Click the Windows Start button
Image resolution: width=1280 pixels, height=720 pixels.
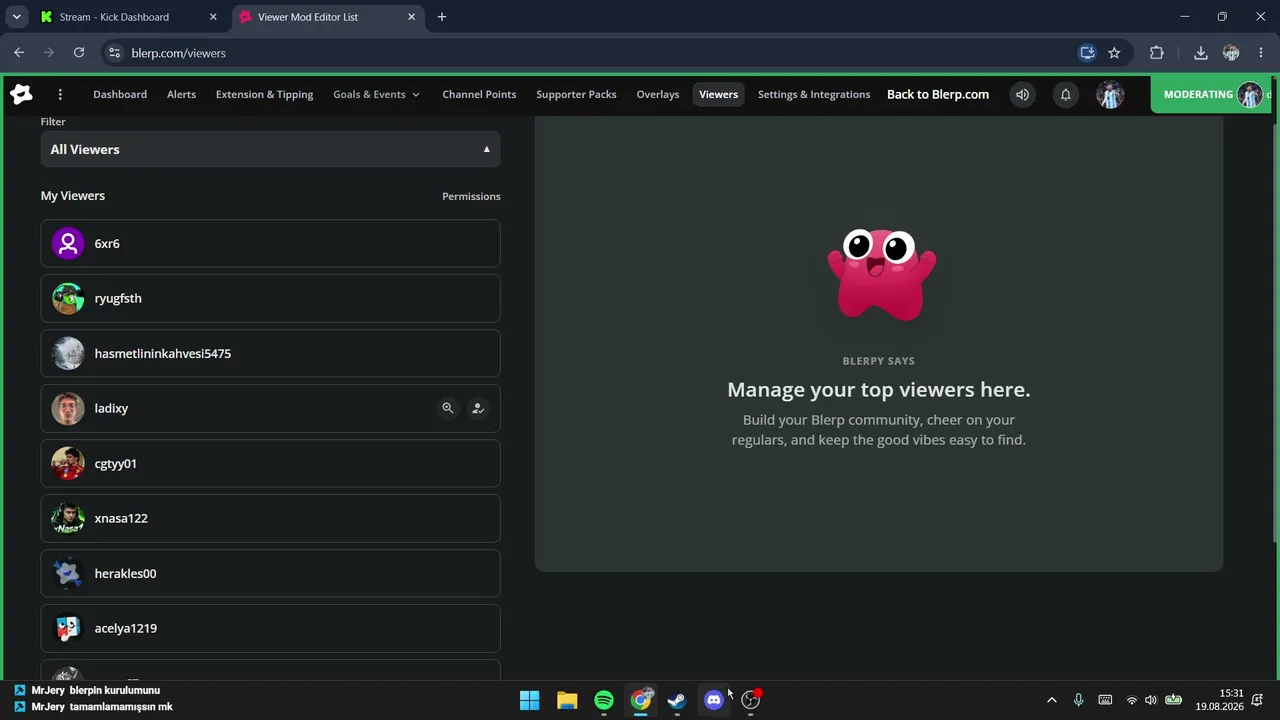pos(530,700)
